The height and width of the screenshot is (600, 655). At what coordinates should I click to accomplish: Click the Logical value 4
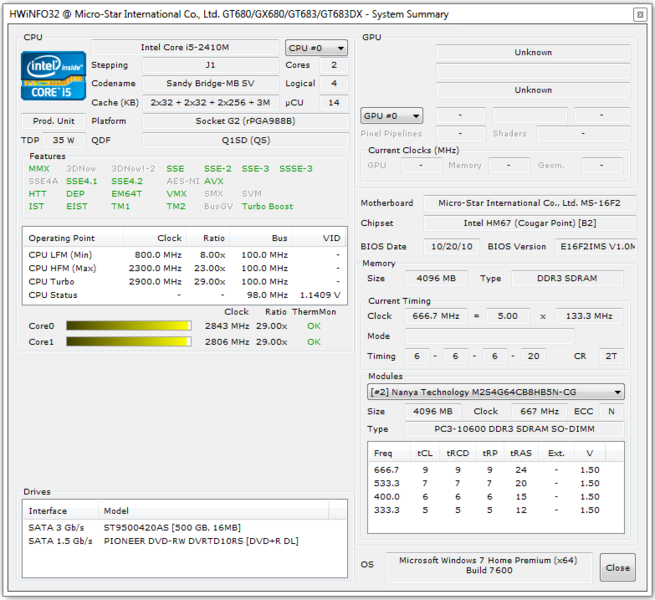(x=334, y=83)
